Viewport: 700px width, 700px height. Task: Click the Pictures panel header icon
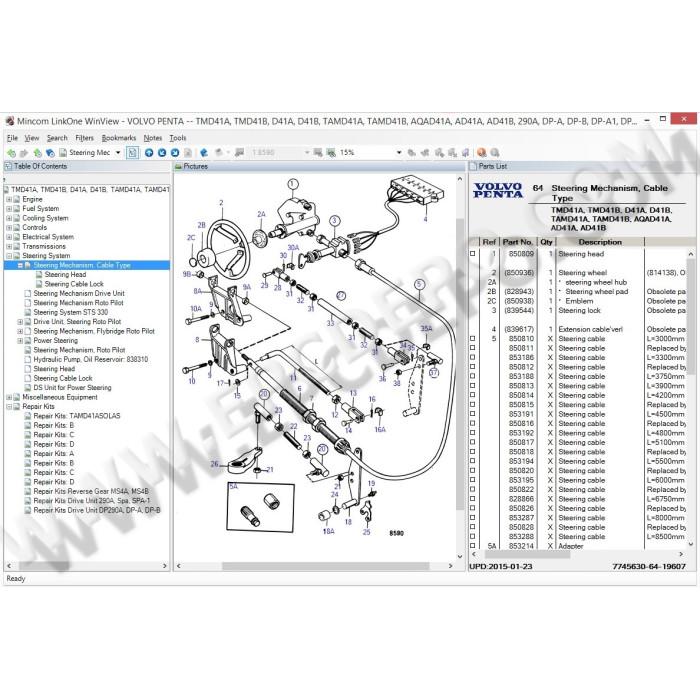[179, 167]
